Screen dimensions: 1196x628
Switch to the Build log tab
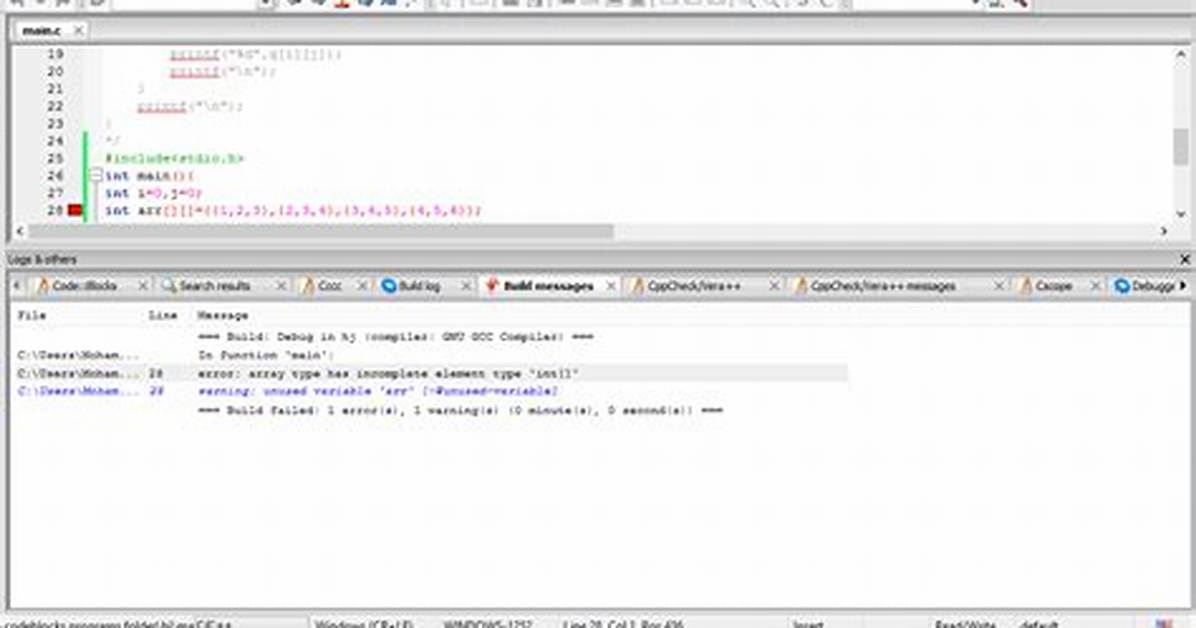click(x=419, y=286)
